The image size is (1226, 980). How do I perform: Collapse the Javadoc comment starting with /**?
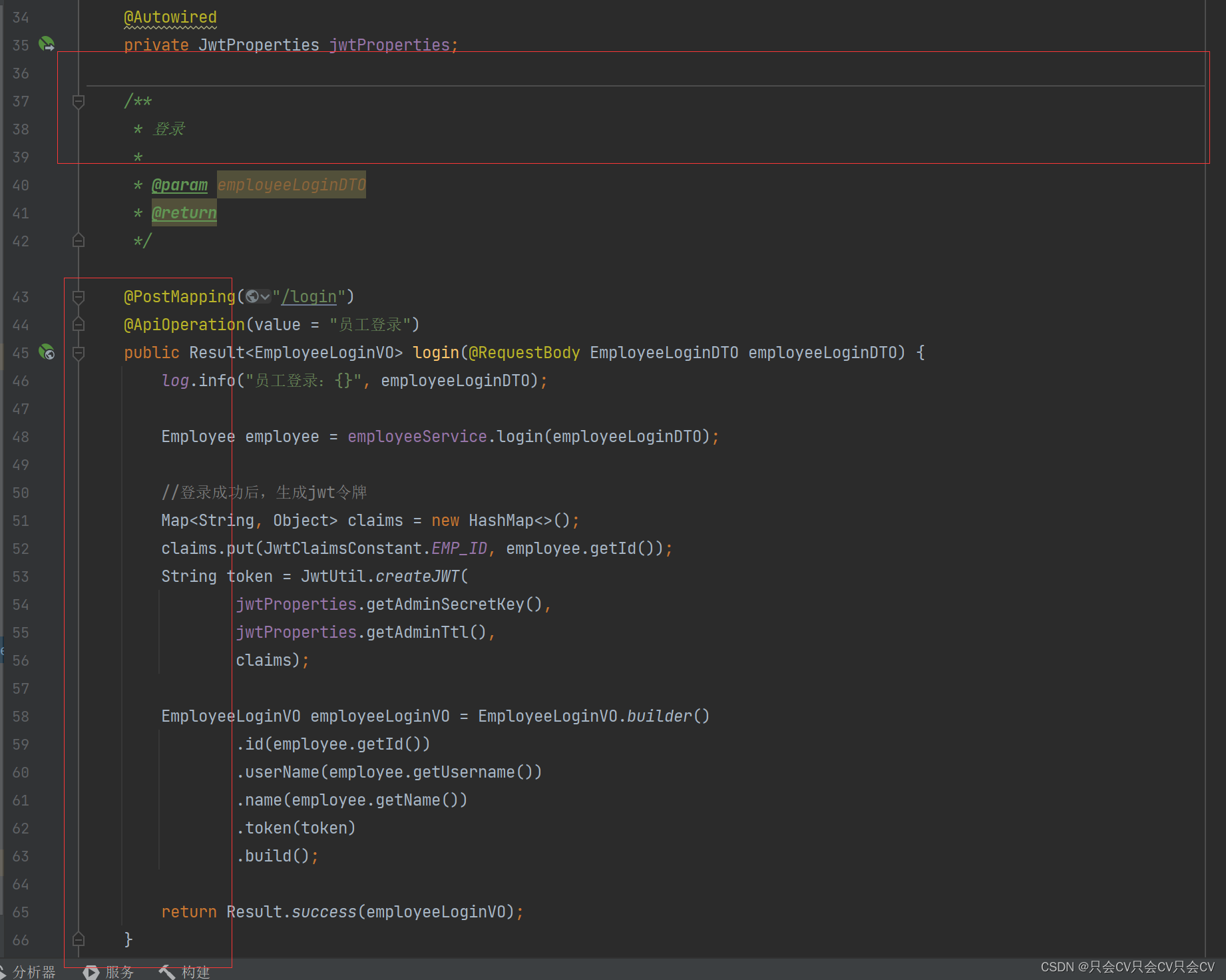79,101
